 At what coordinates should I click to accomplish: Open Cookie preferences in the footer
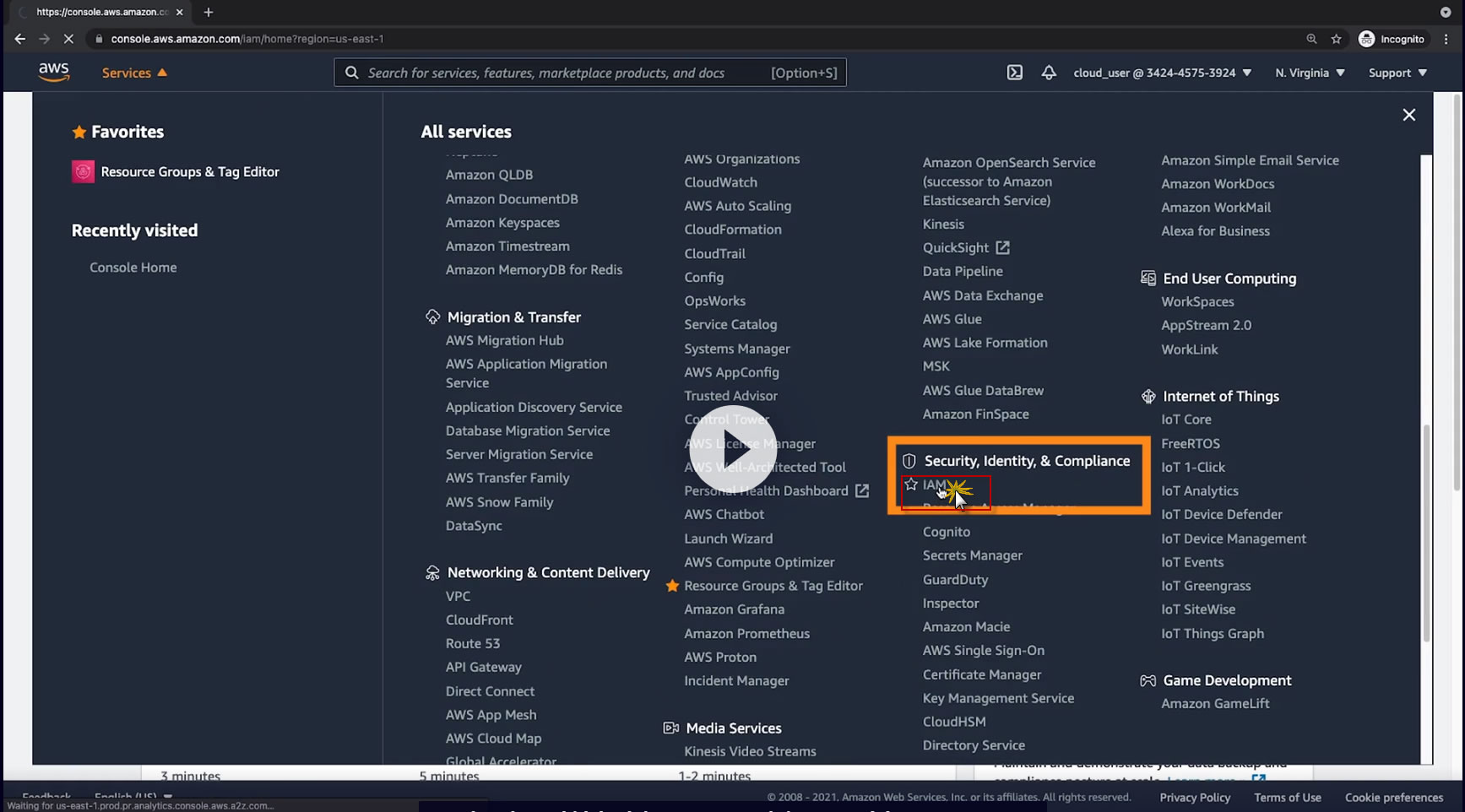1394,798
